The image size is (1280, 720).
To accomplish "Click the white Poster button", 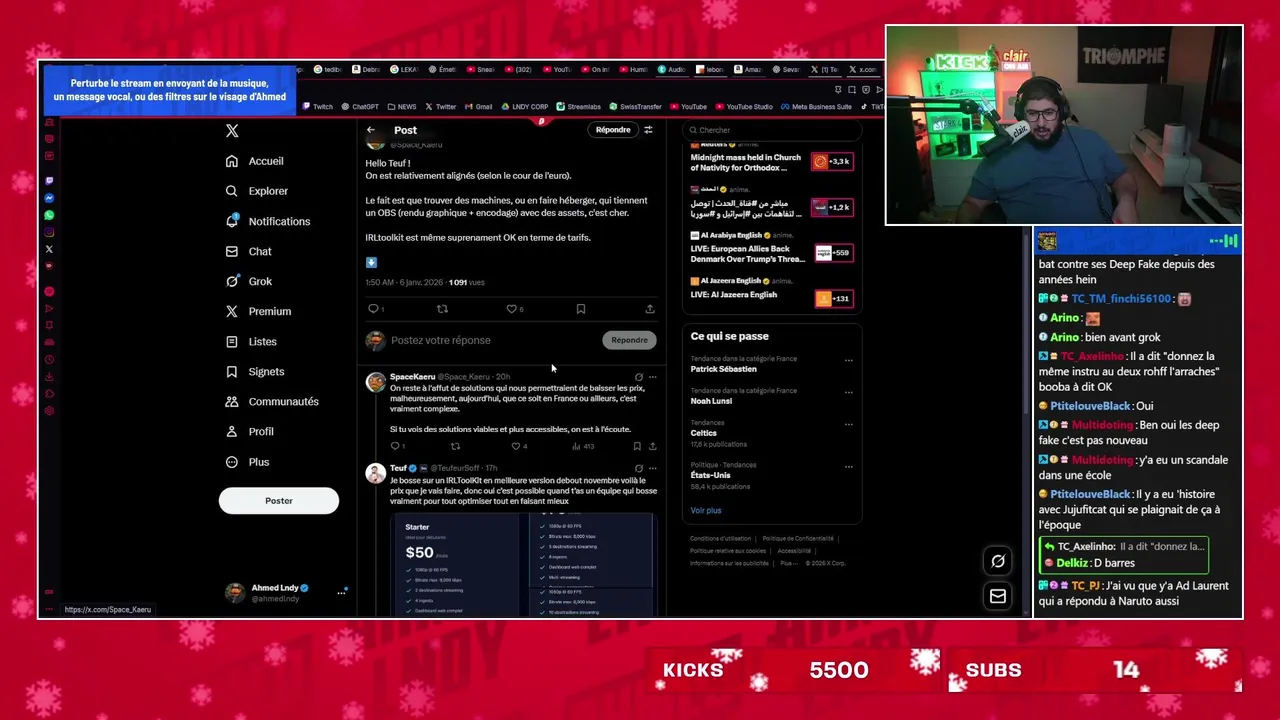I will tap(279, 500).
